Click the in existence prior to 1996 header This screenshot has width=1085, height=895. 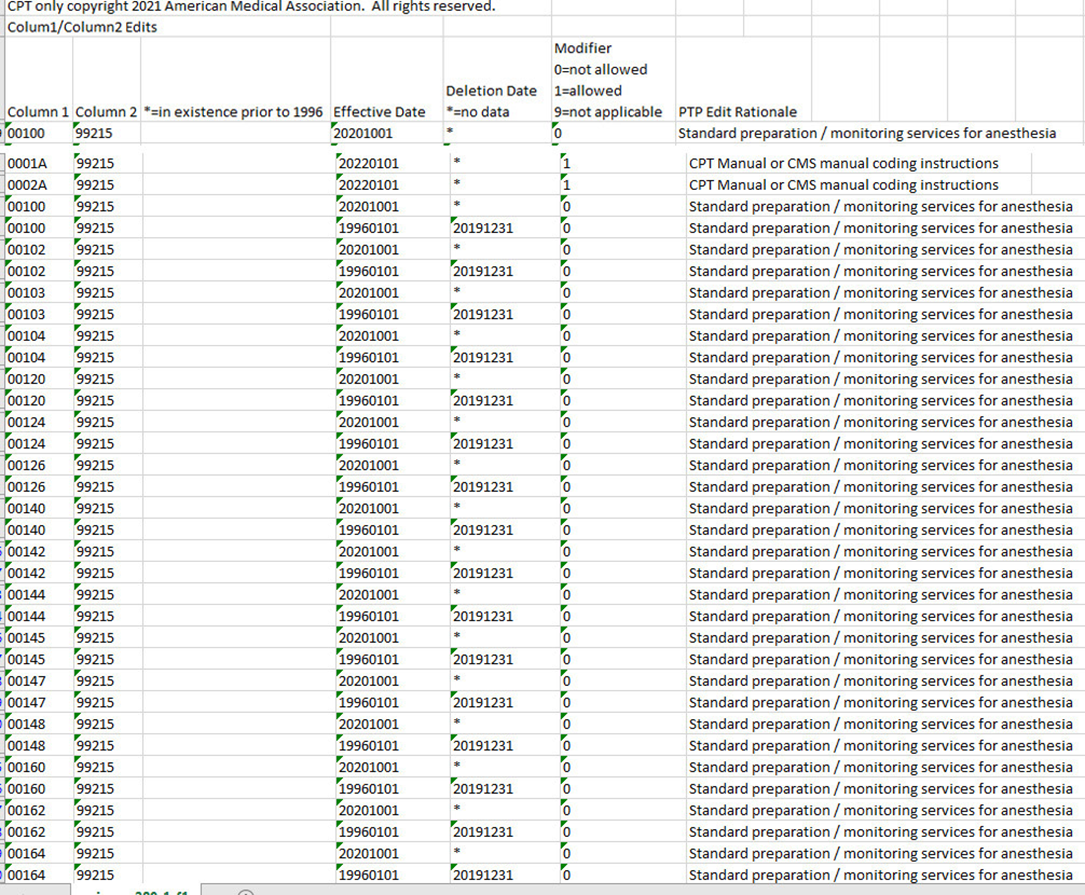pyautogui.click(x=234, y=111)
